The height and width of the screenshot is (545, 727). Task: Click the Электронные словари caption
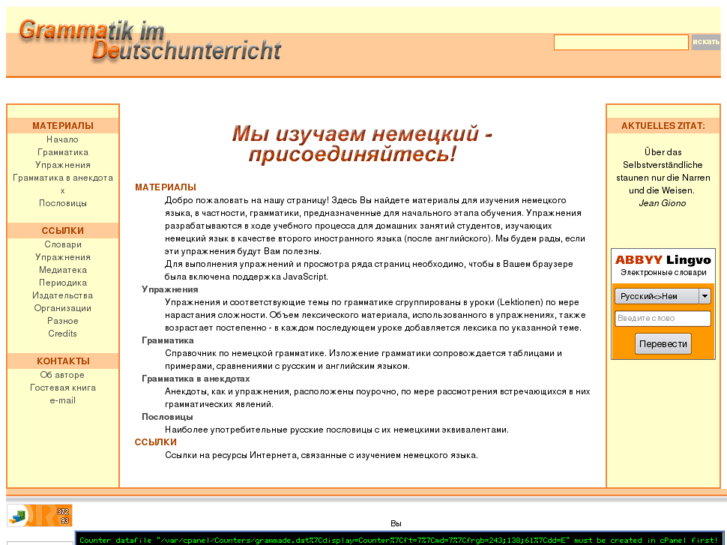[663, 273]
